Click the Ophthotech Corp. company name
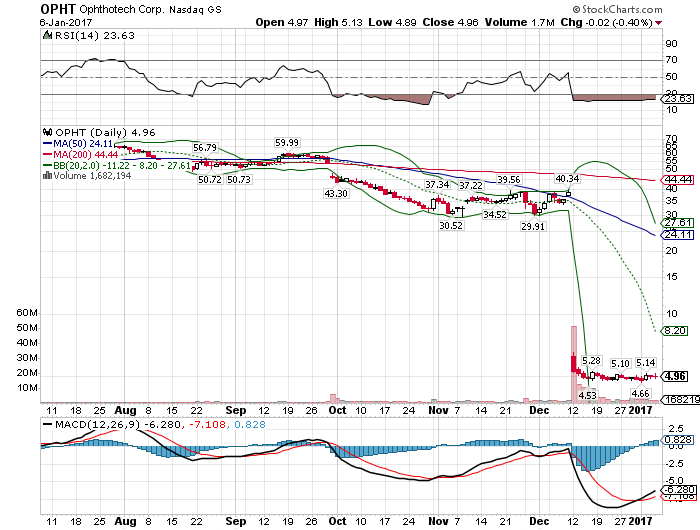700x530 pixels. 121,9
